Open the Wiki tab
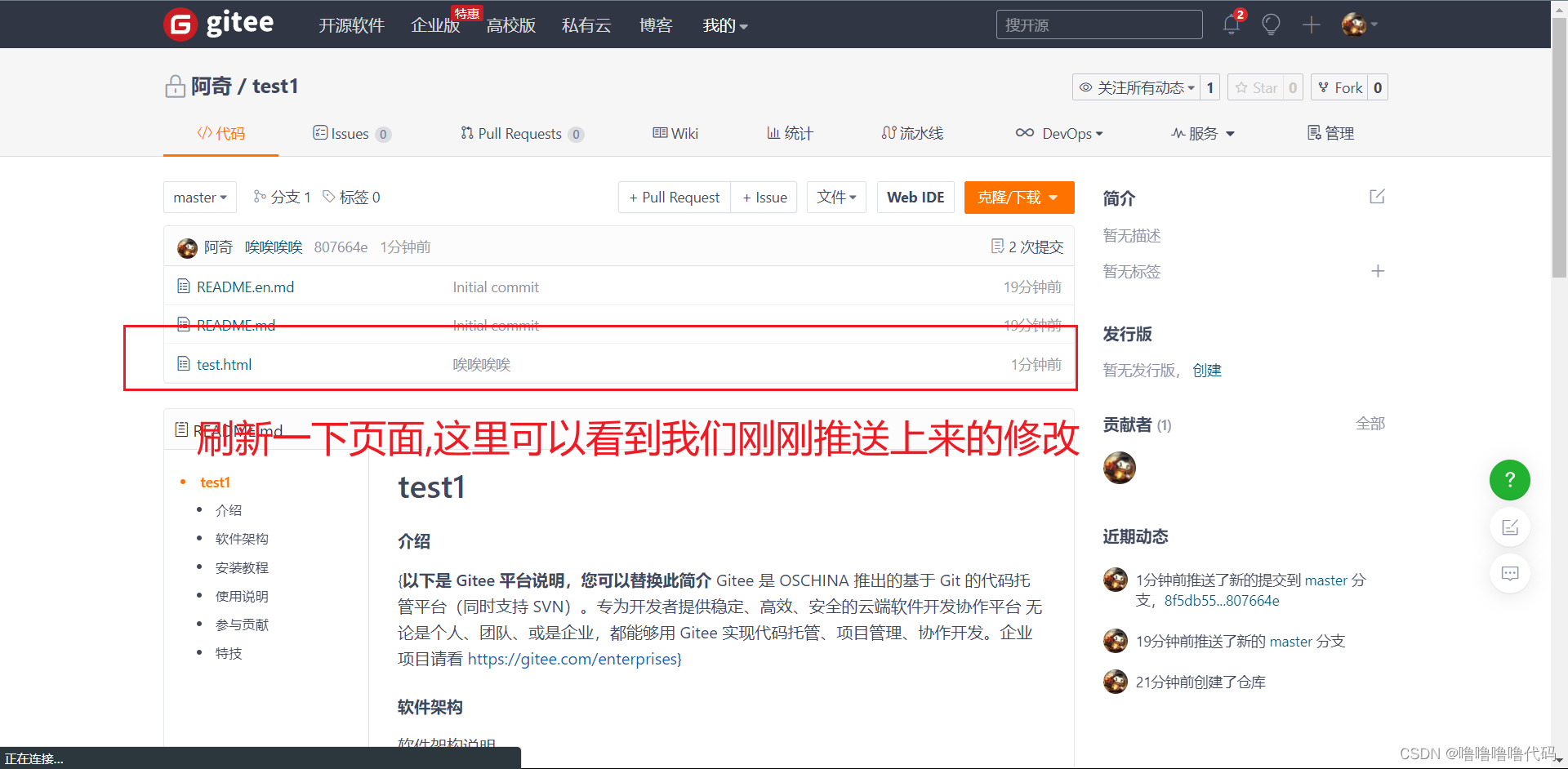 (675, 133)
